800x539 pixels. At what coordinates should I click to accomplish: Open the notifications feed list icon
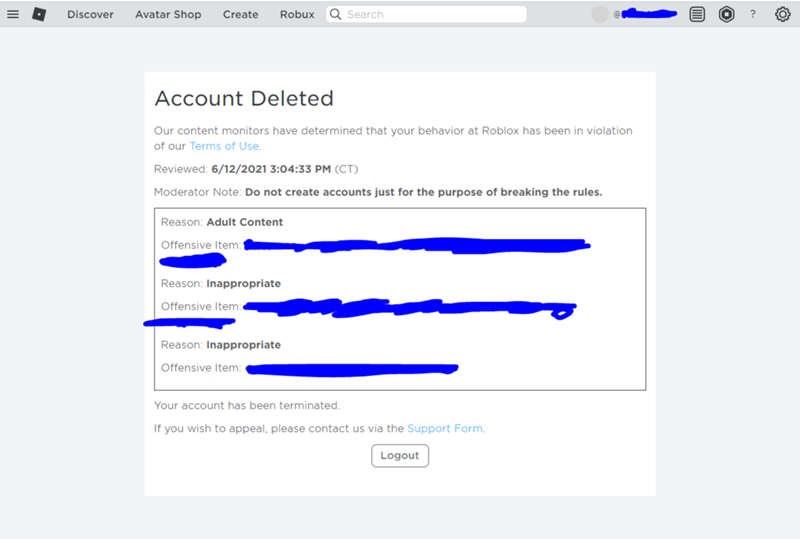(x=697, y=15)
